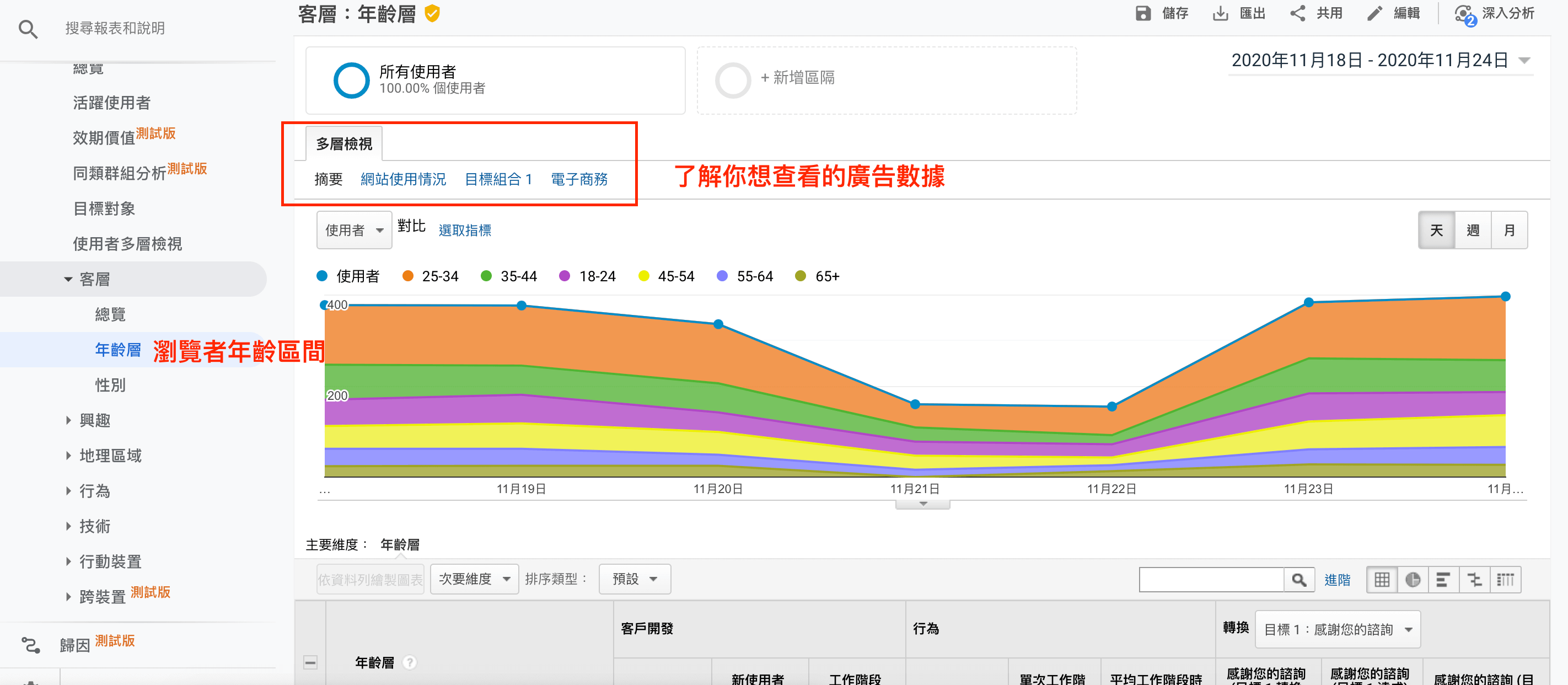The height and width of the screenshot is (685, 1568).
Task: Select 年齡層 in sidebar
Action: coord(117,350)
